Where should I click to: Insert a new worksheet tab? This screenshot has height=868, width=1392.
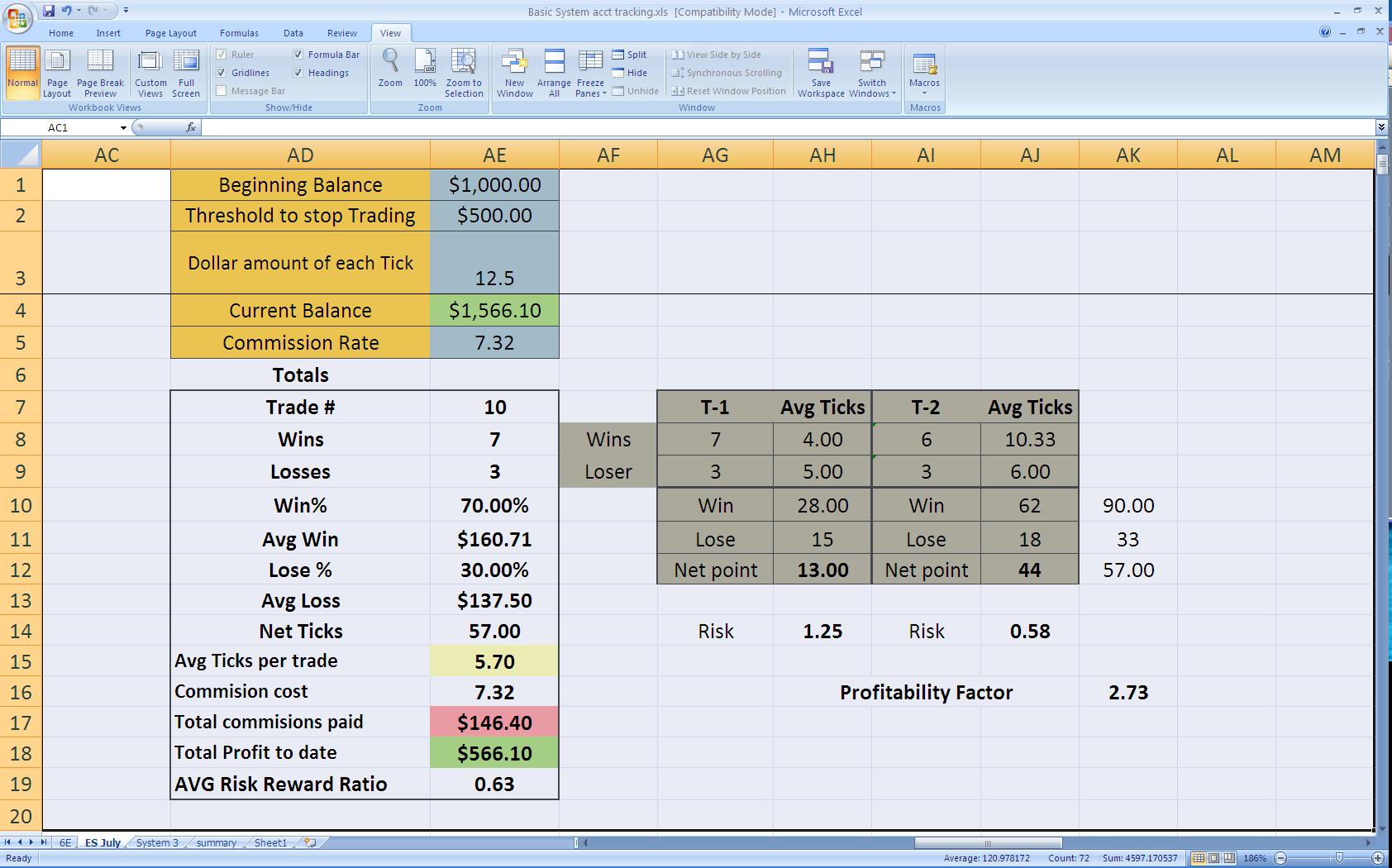[310, 842]
